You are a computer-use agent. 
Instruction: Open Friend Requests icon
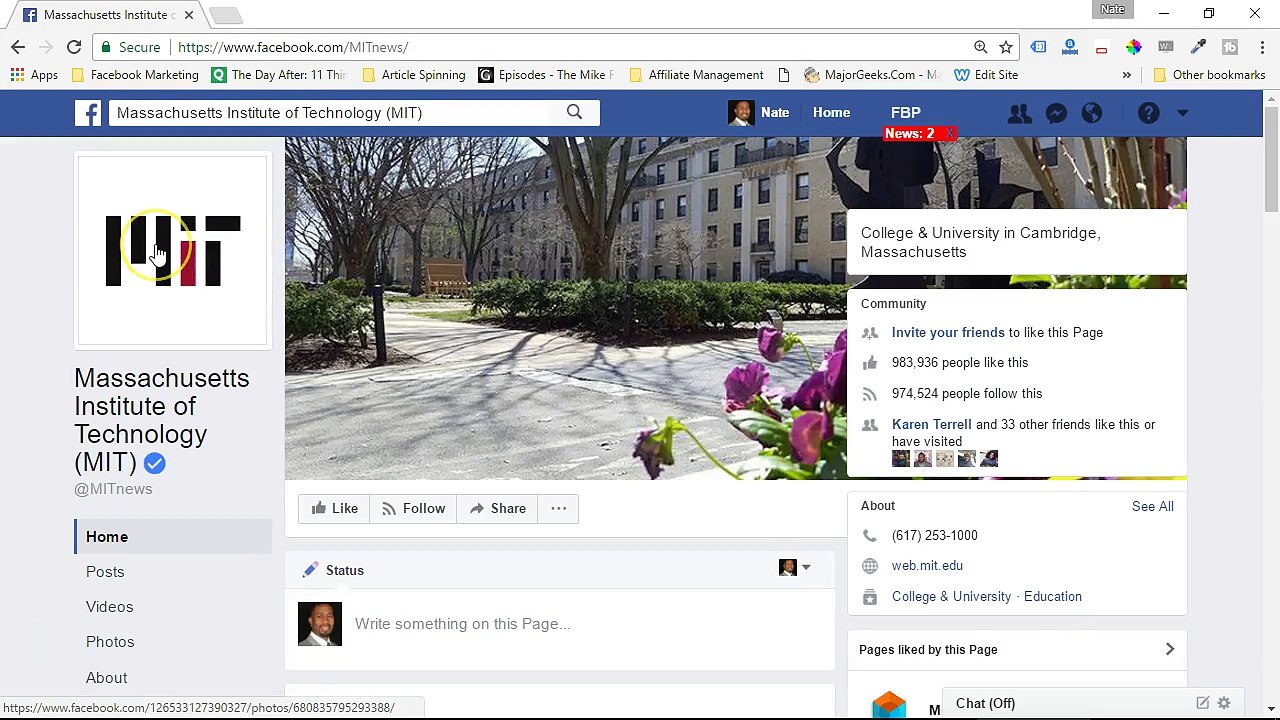pos(1019,113)
